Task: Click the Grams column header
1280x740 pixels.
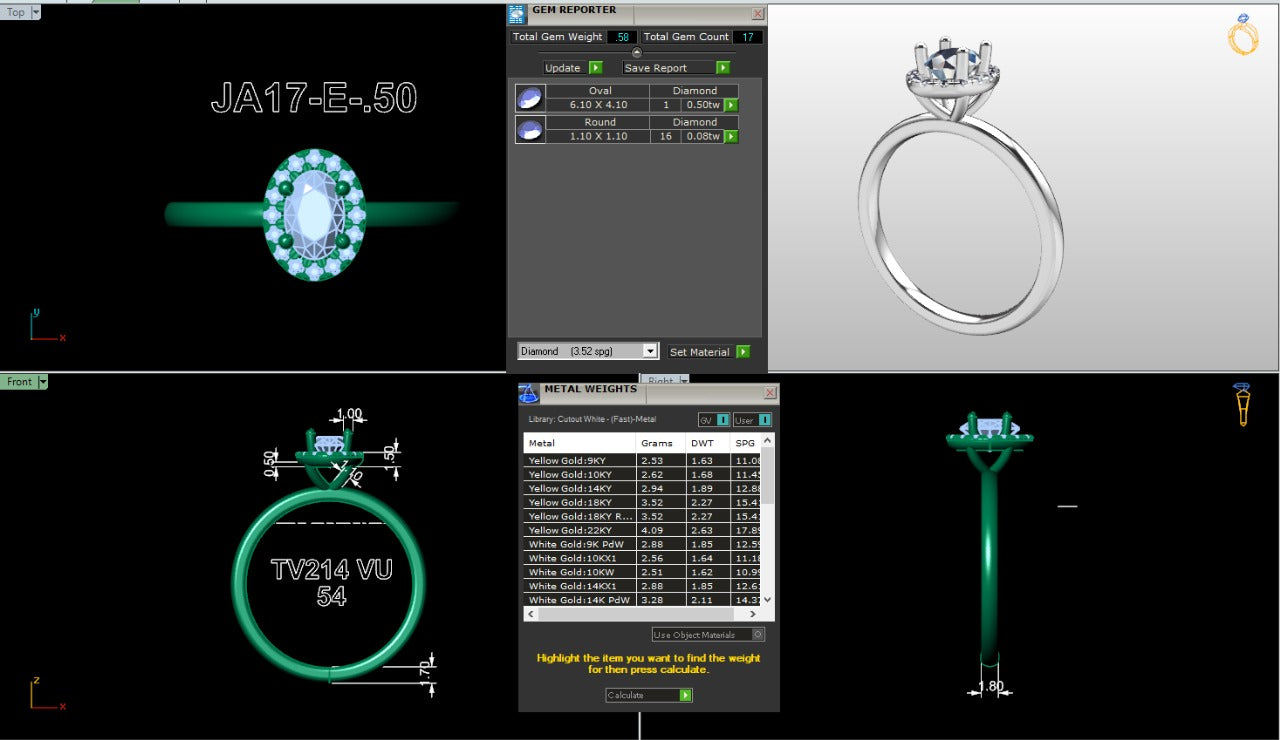Action: (661, 443)
